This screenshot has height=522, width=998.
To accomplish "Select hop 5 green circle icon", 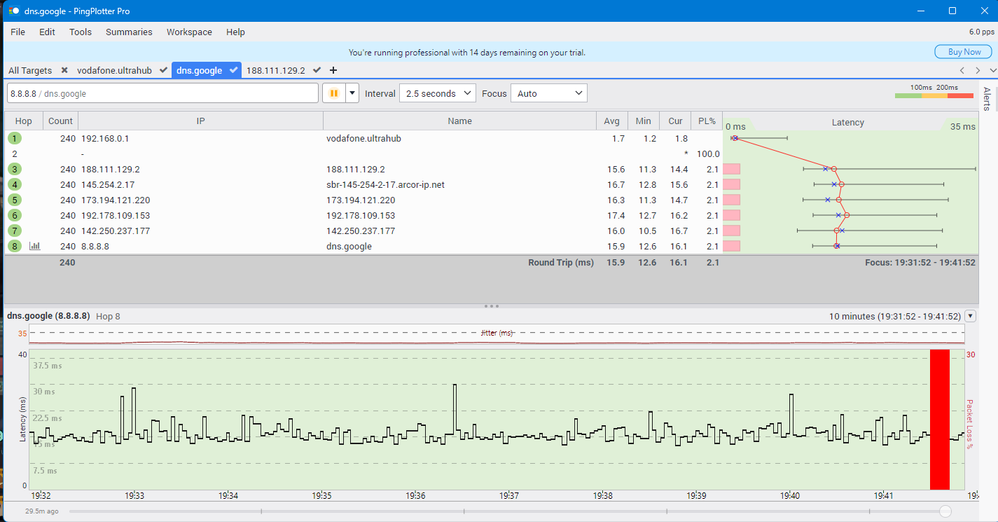I will coord(15,200).
